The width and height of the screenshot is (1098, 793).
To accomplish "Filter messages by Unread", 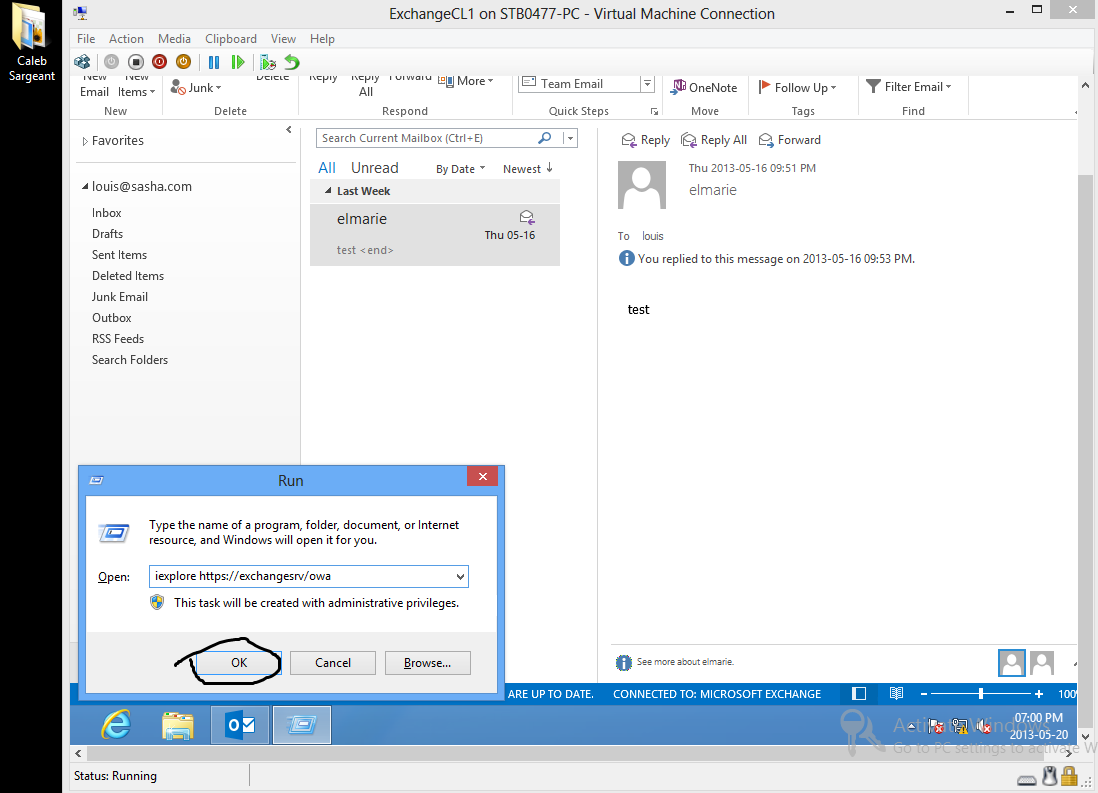I will point(375,168).
